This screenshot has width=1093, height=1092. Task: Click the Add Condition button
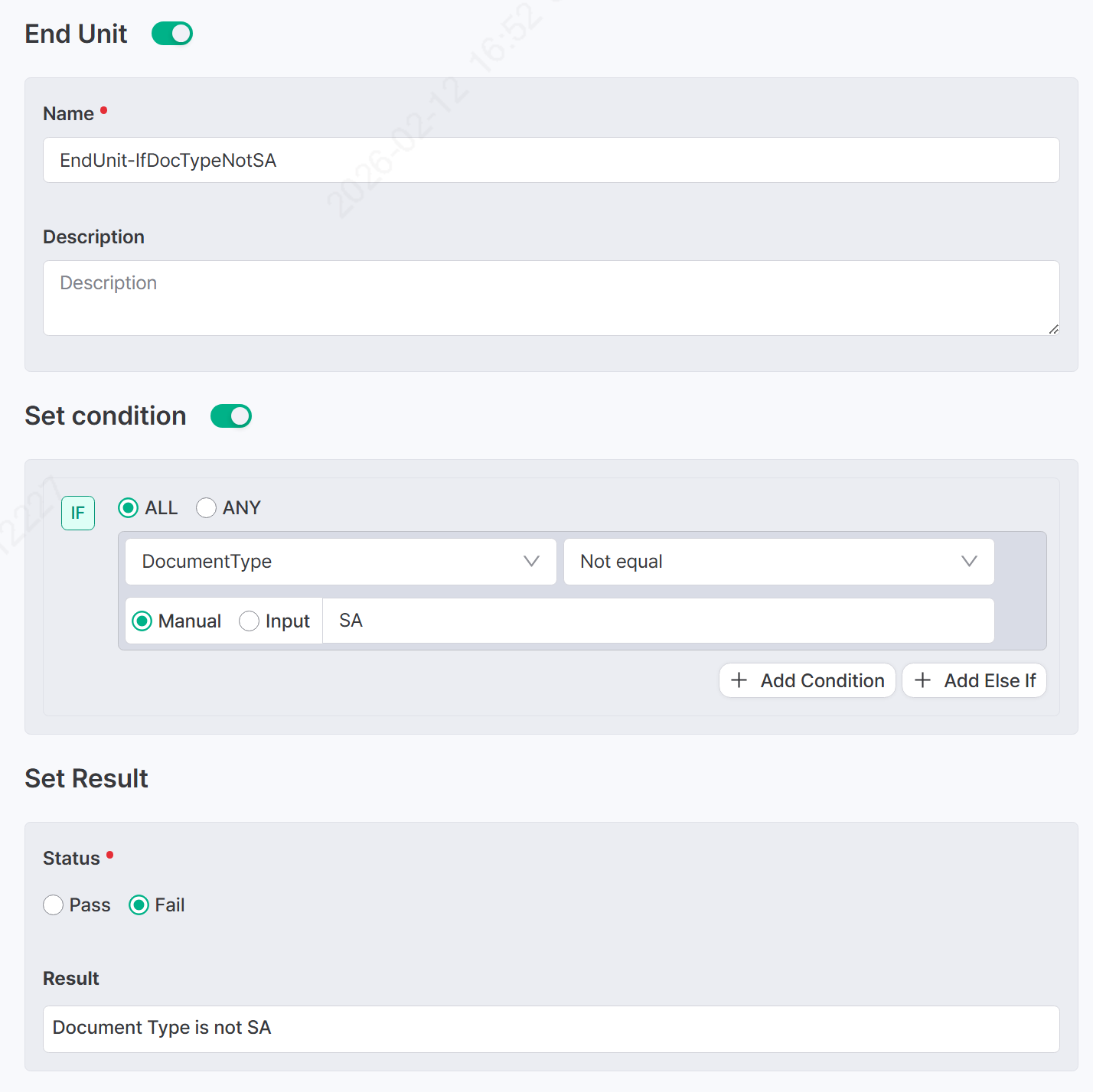(807, 680)
